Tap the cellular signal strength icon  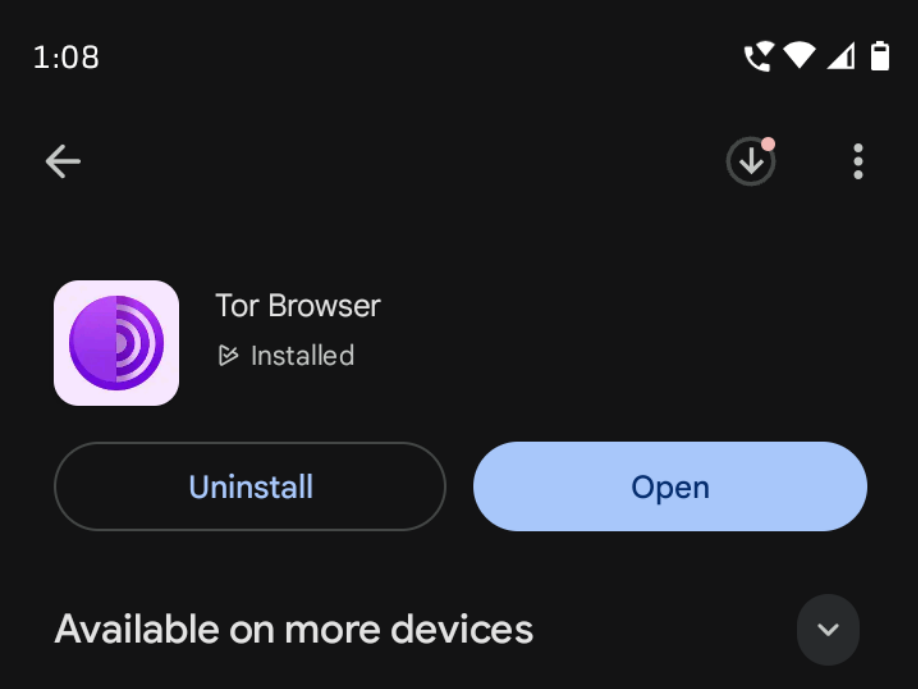(841, 57)
